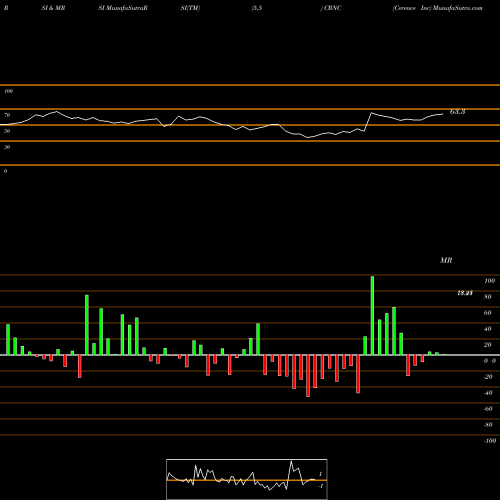Click the MR axis label 80
Screen dimensions: 500x500
488,297
